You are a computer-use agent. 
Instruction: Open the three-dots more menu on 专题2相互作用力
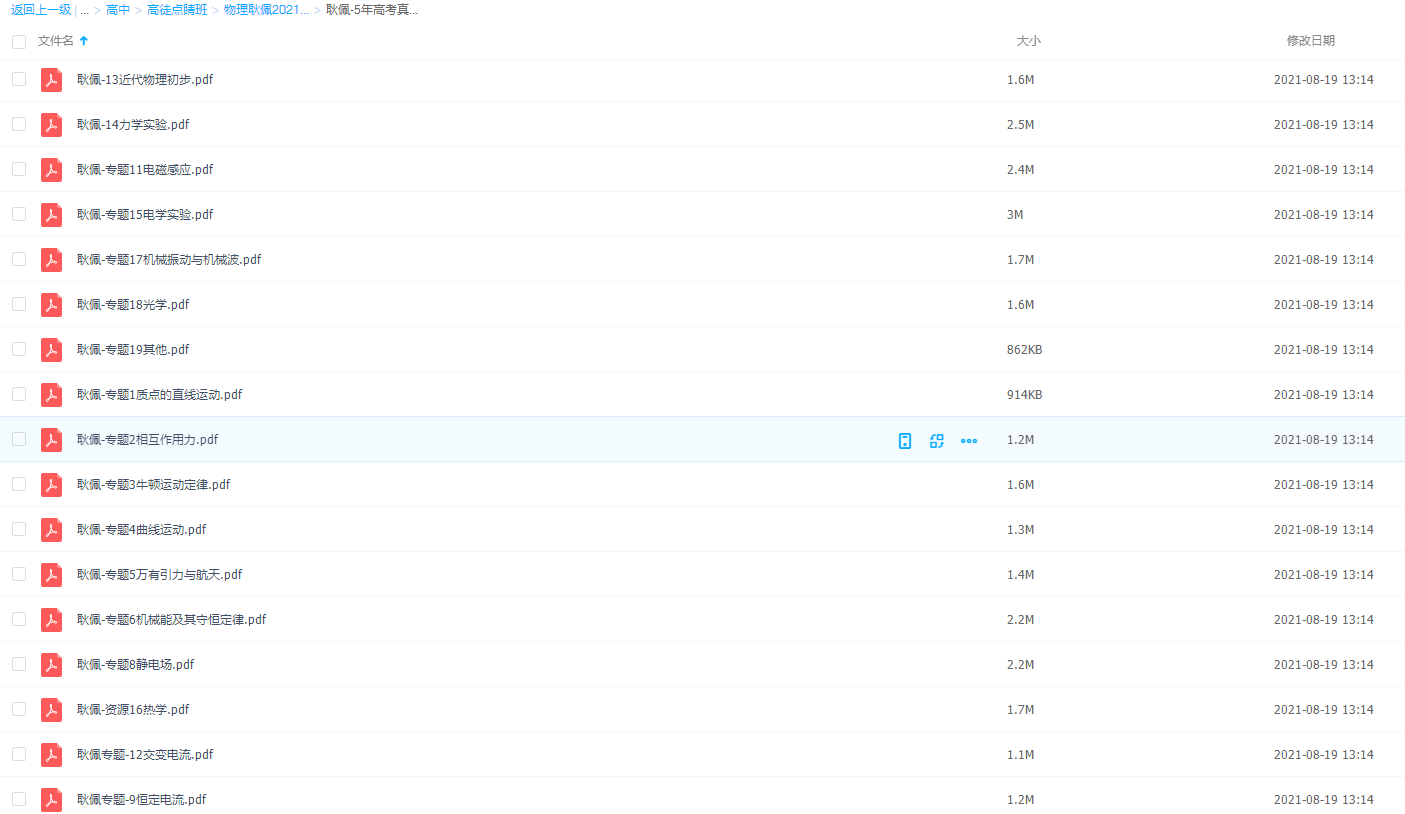(x=968, y=441)
